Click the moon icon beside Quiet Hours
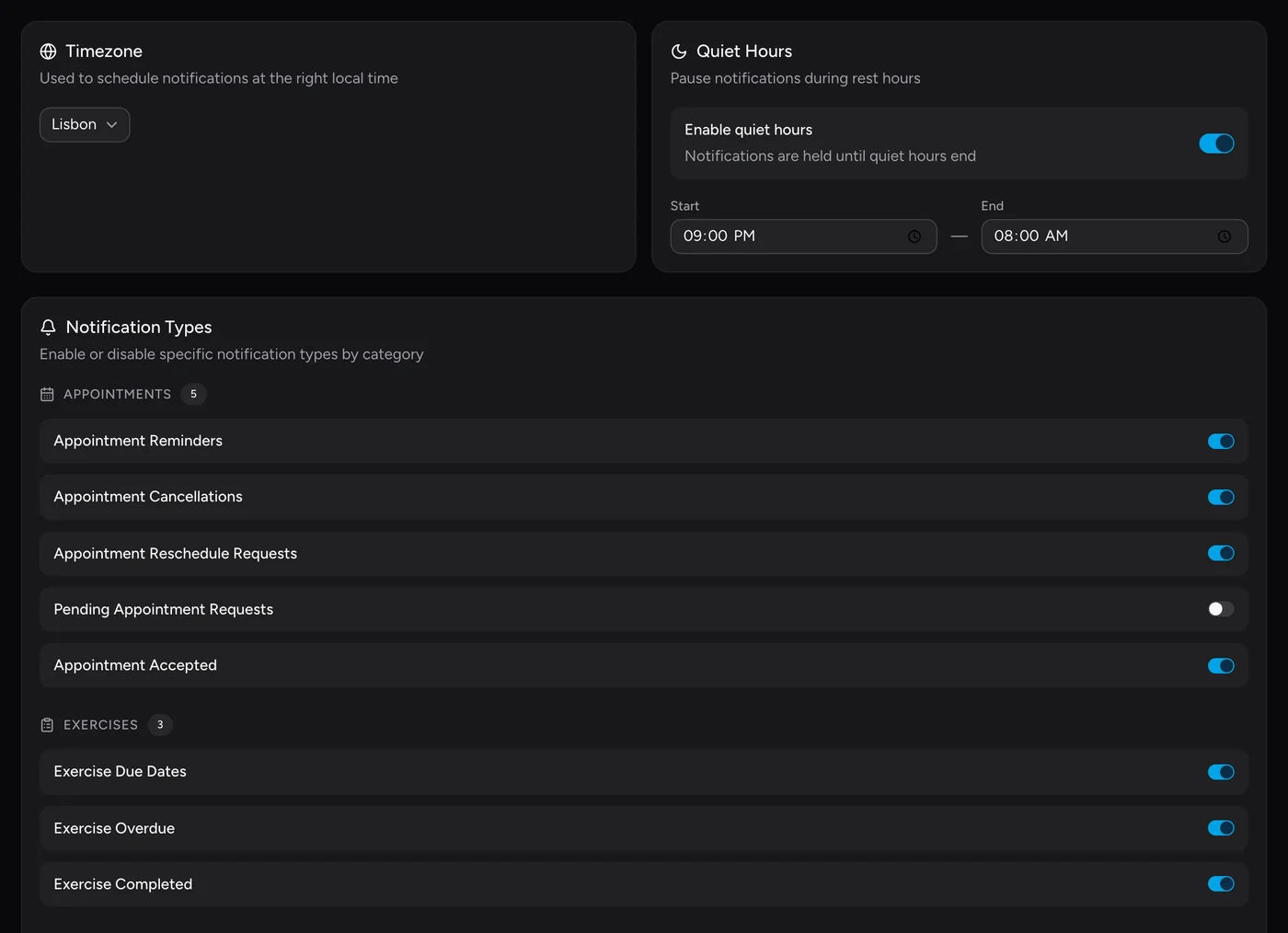This screenshot has width=1288, height=933. click(x=679, y=52)
